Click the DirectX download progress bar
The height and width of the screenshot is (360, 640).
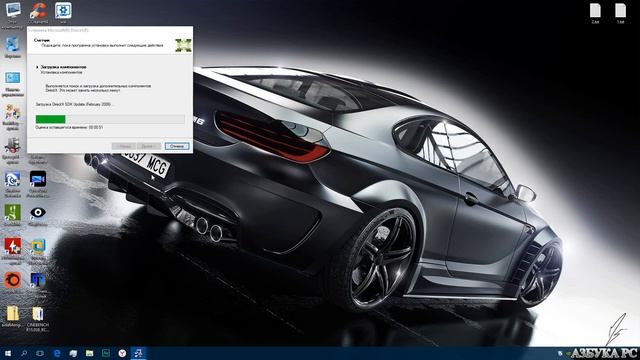pos(110,119)
